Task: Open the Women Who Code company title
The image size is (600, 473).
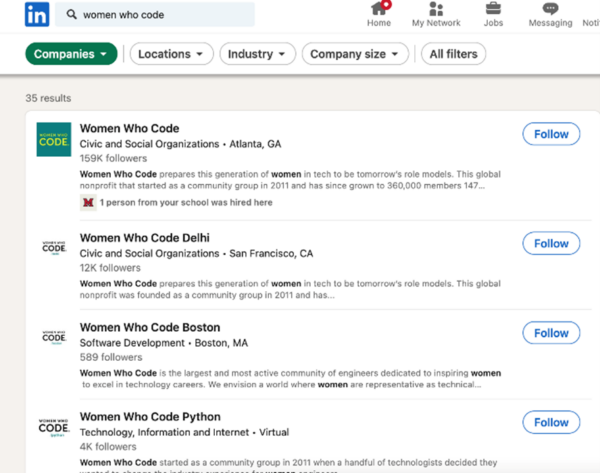Action: [x=129, y=128]
